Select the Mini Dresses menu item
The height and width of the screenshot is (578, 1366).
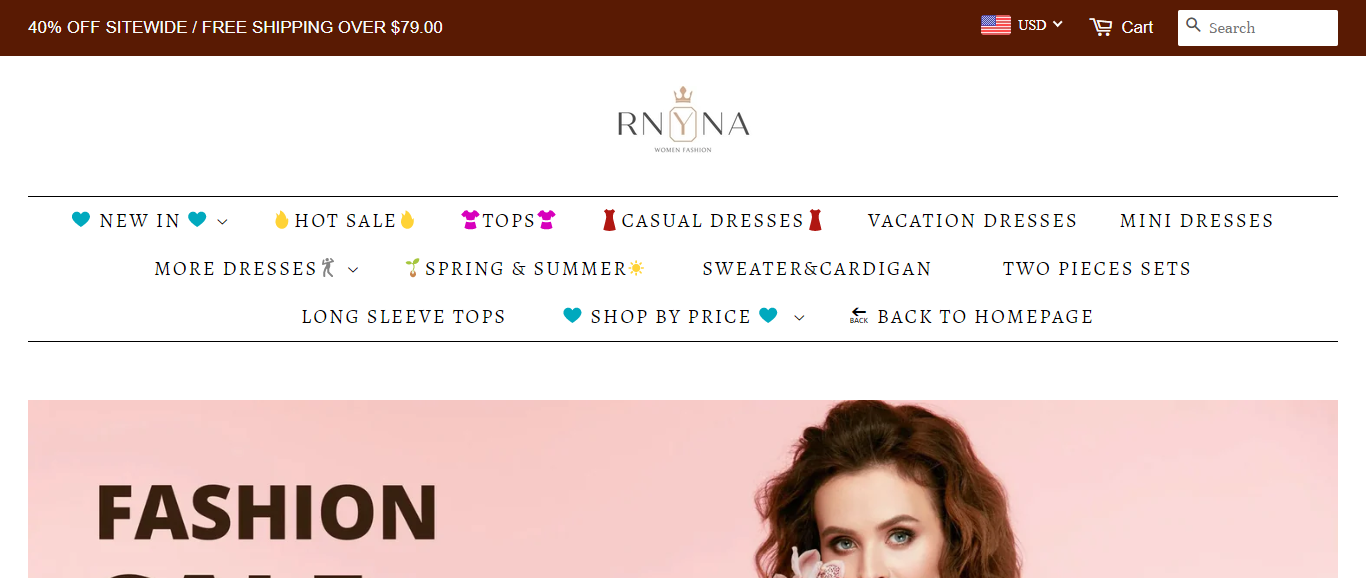[1197, 221]
